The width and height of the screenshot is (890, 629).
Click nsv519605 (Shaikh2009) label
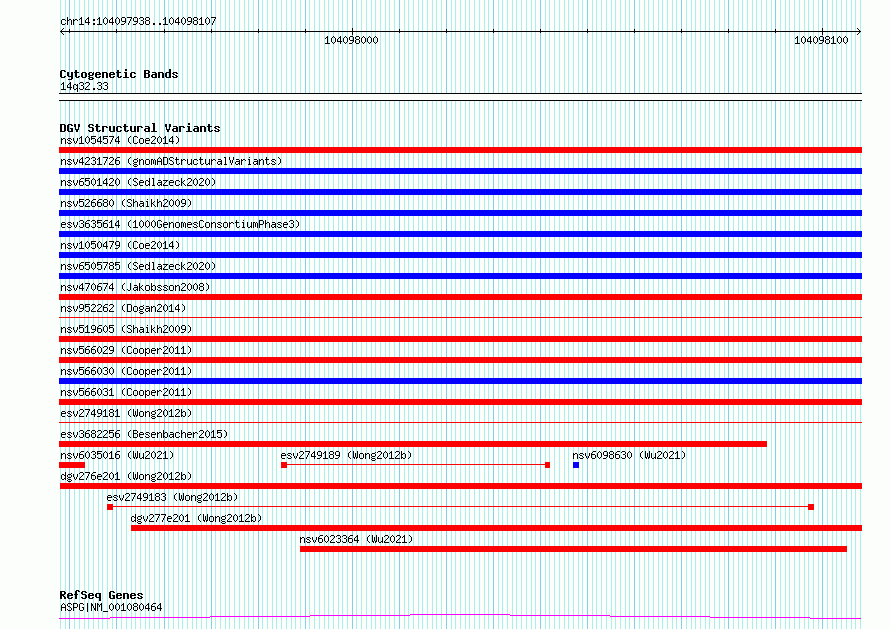coord(126,329)
